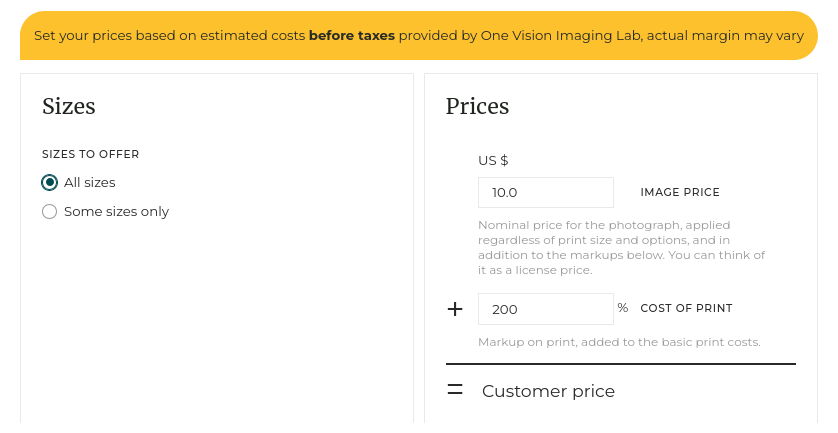838x433 pixels.
Task: Click the divider line above Customer price
Action: point(620,364)
